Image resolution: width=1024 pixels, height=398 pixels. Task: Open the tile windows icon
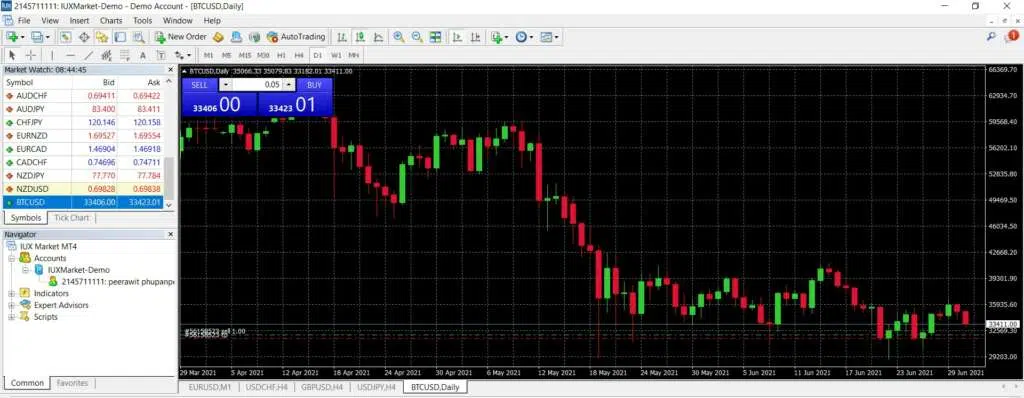tap(436, 37)
